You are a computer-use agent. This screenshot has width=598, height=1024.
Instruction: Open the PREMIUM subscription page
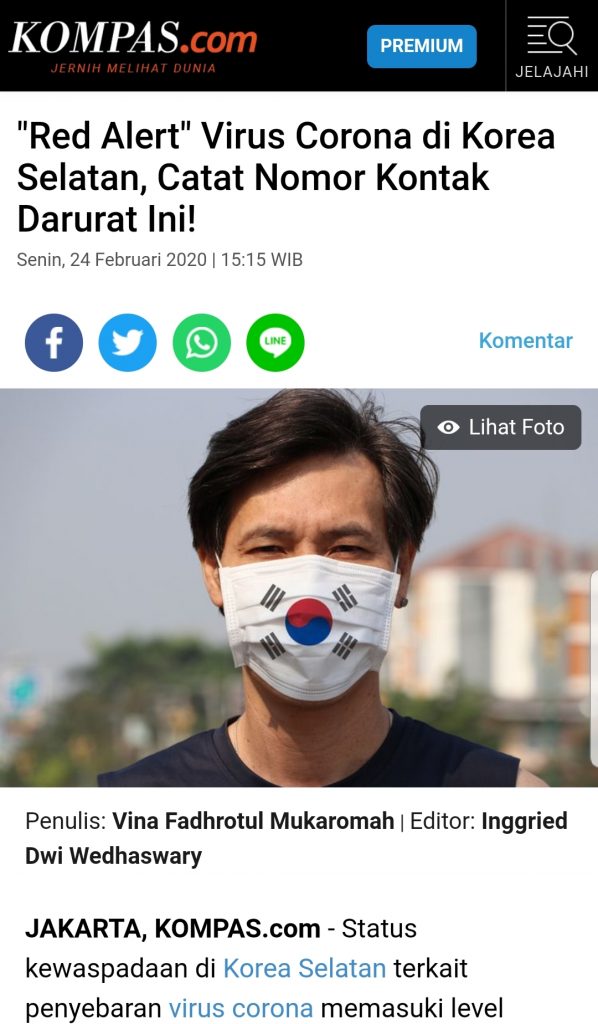pos(422,46)
